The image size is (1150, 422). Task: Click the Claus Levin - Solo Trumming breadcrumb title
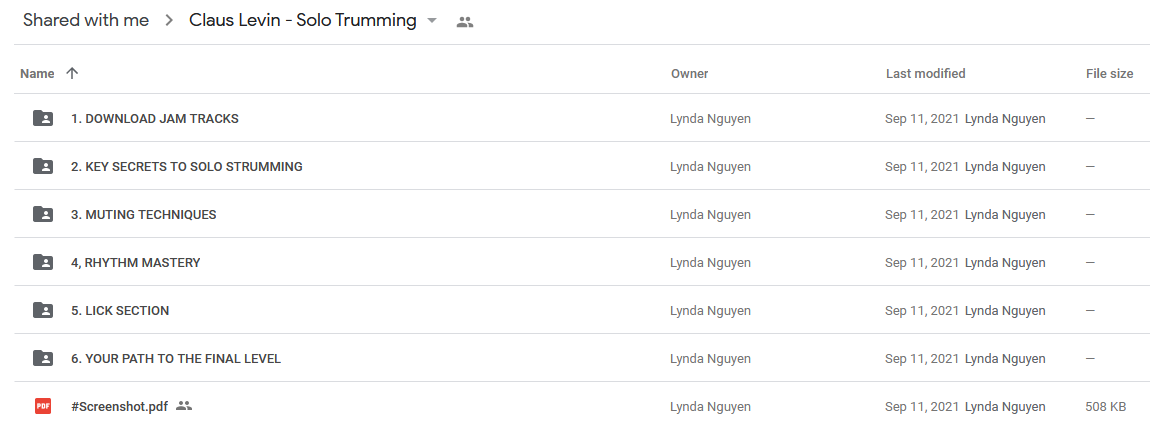(x=303, y=21)
